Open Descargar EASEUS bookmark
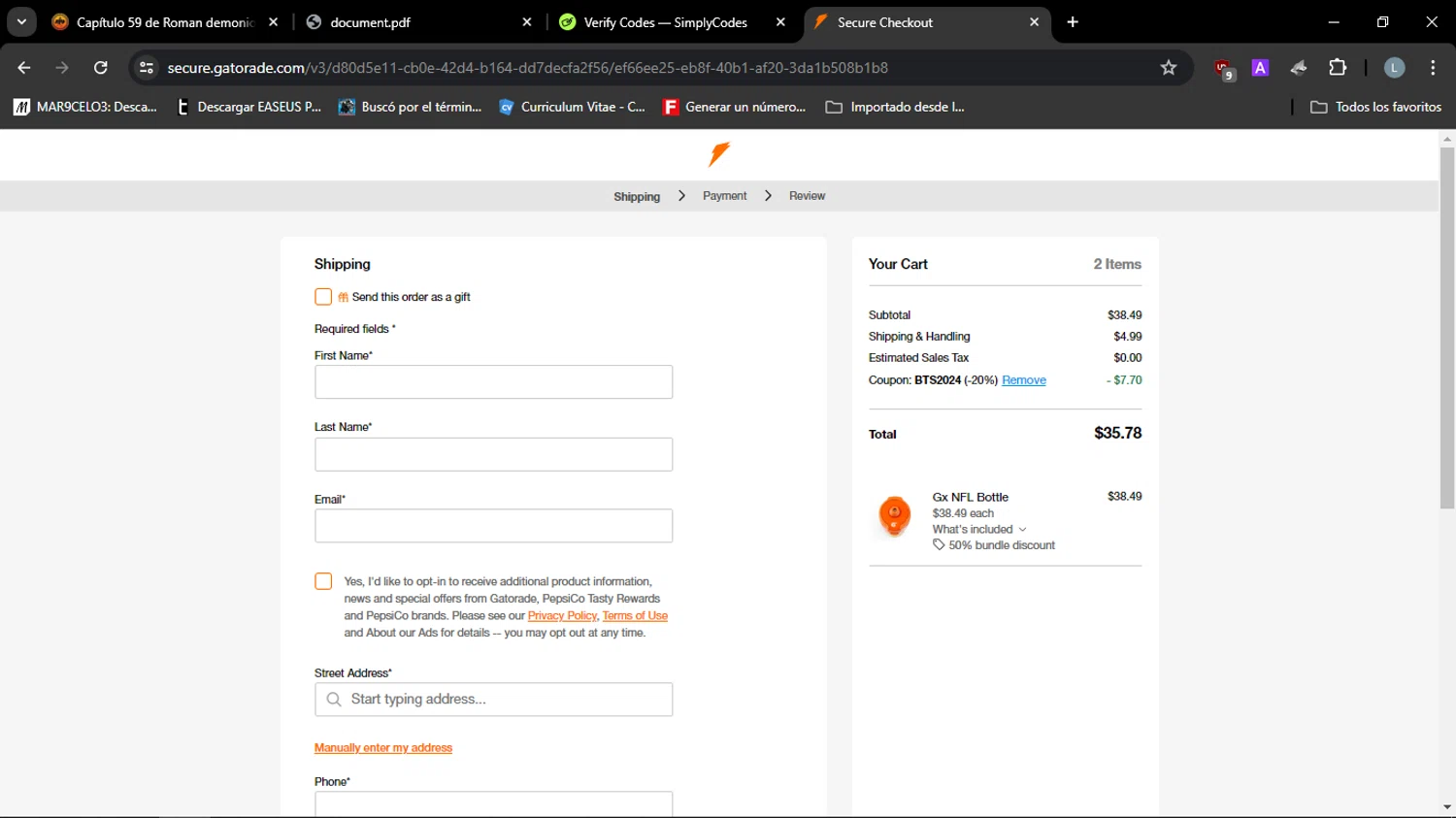Screen dimensions: 1456x818 (x=249, y=107)
